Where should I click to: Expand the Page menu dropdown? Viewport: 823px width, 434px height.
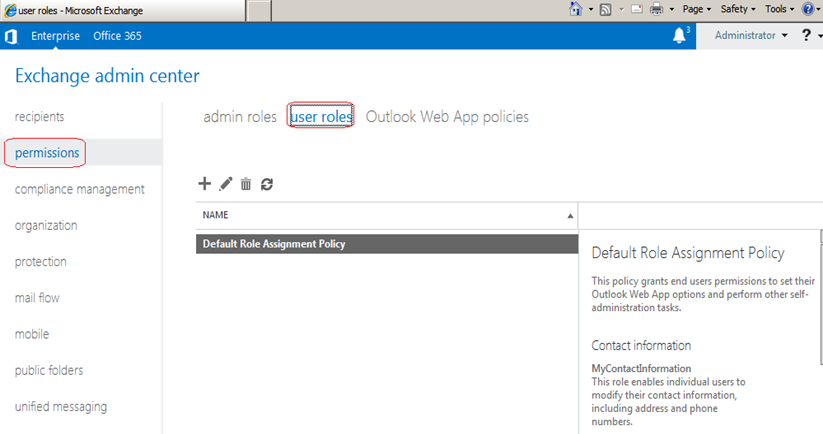coord(696,9)
